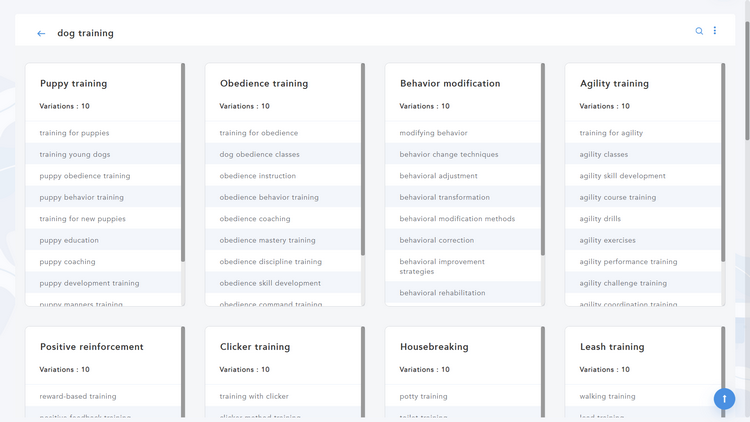The height and width of the screenshot is (422, 750).
Task: Select 'behavioral rehabilitation' row
Action: (463, 292)
